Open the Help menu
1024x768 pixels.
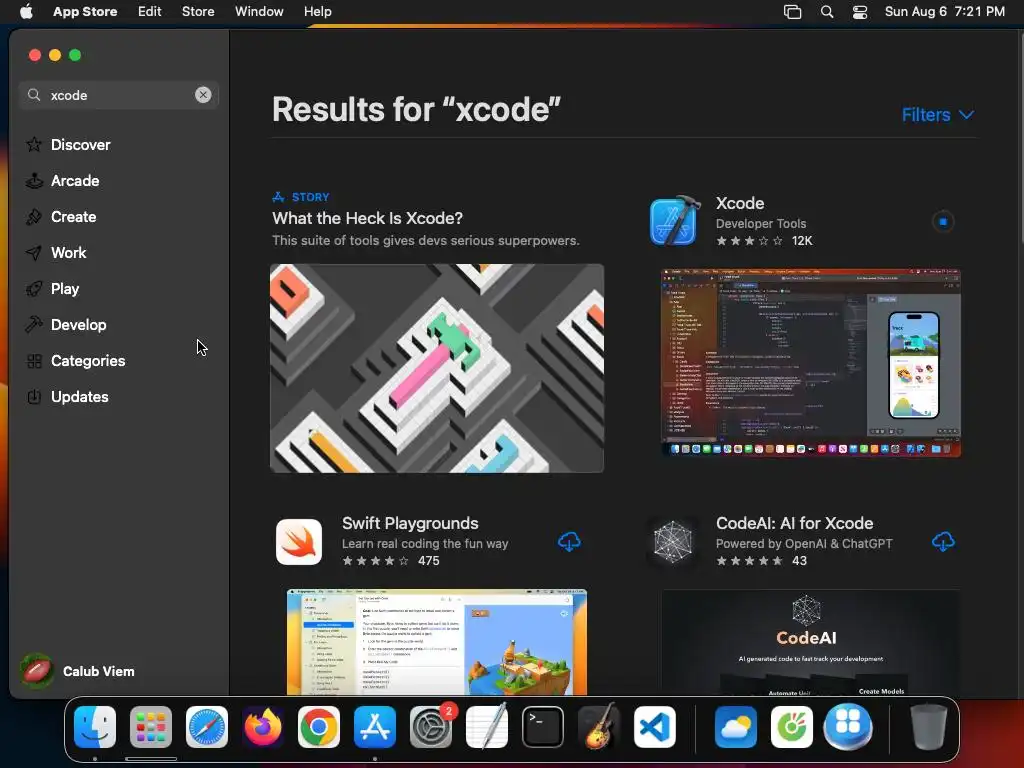(317, 12)
